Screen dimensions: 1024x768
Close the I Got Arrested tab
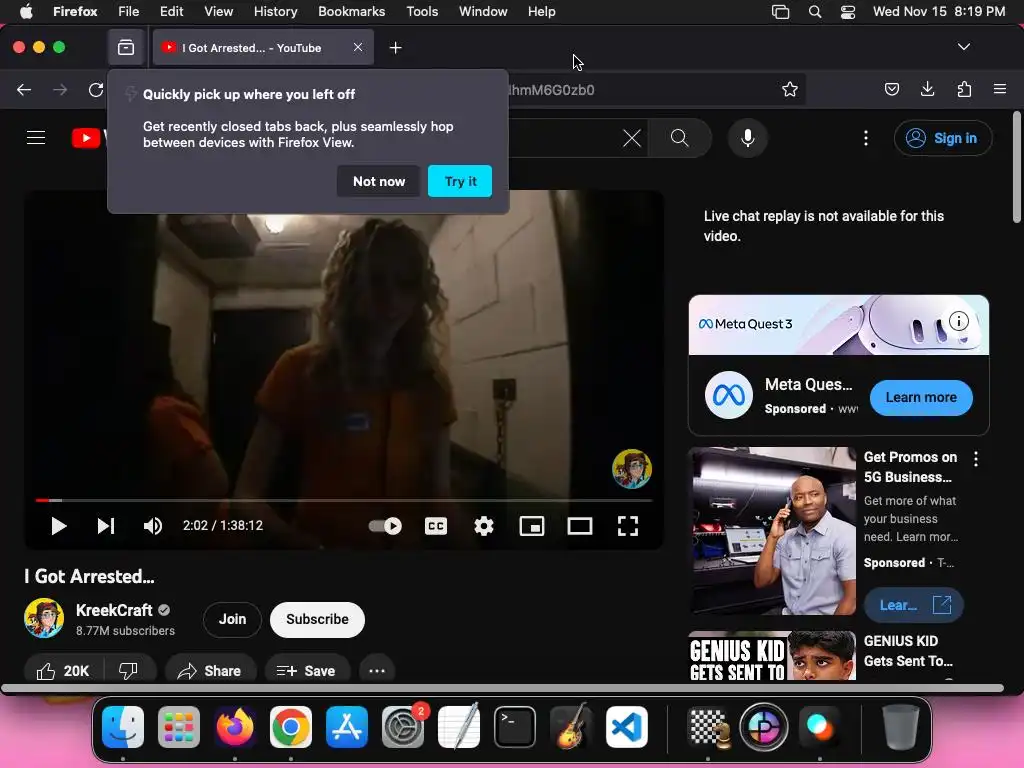click(358, 47)
